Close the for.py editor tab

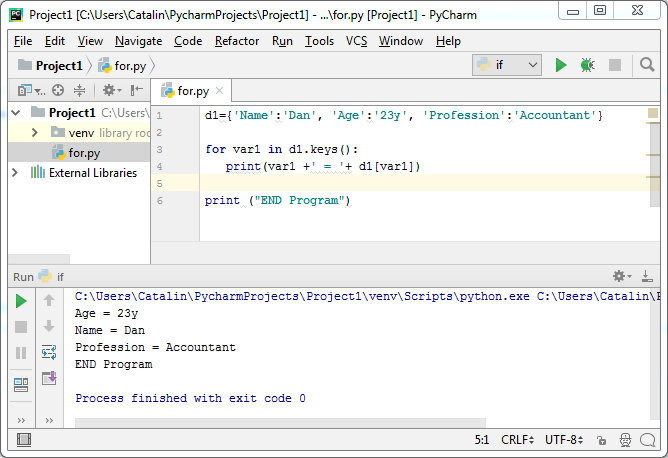(x=219, y=91)
